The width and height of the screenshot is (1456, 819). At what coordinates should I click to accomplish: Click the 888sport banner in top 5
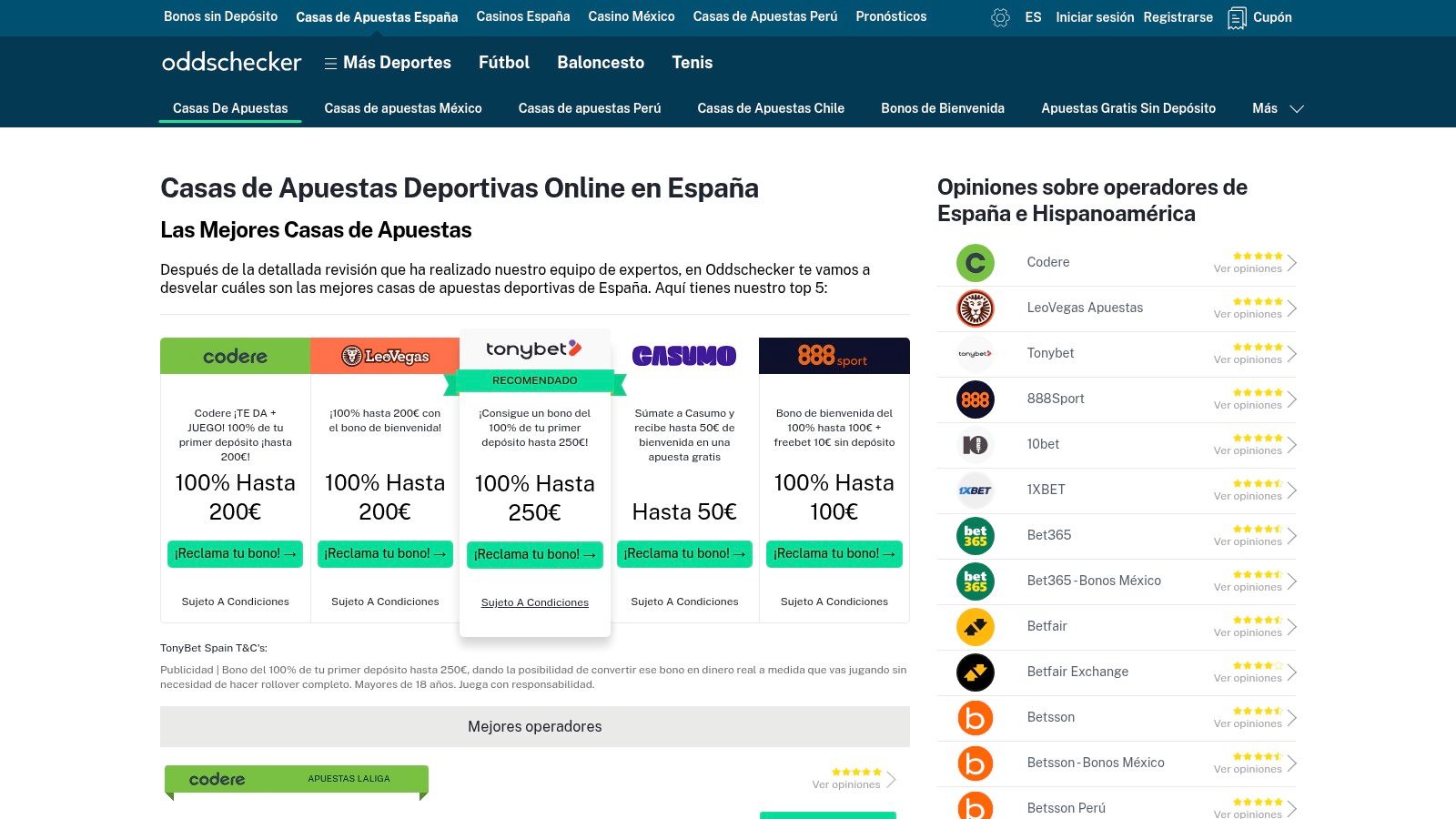pos(834,356)
